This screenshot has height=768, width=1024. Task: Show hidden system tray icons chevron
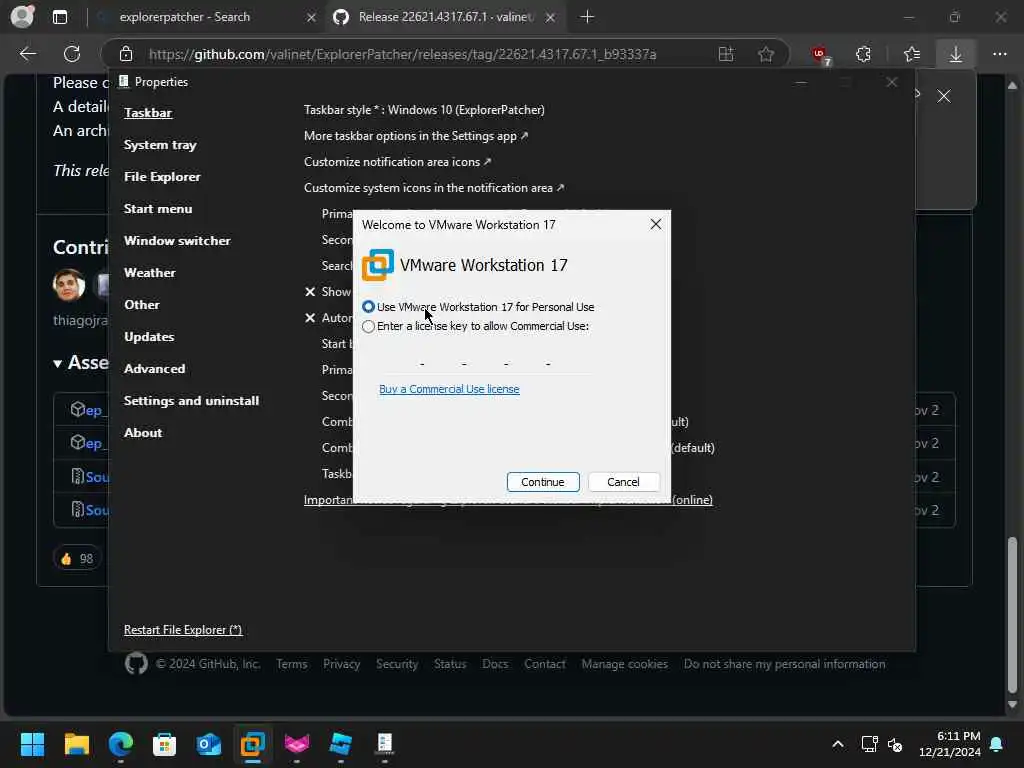[x=838, y=744]
